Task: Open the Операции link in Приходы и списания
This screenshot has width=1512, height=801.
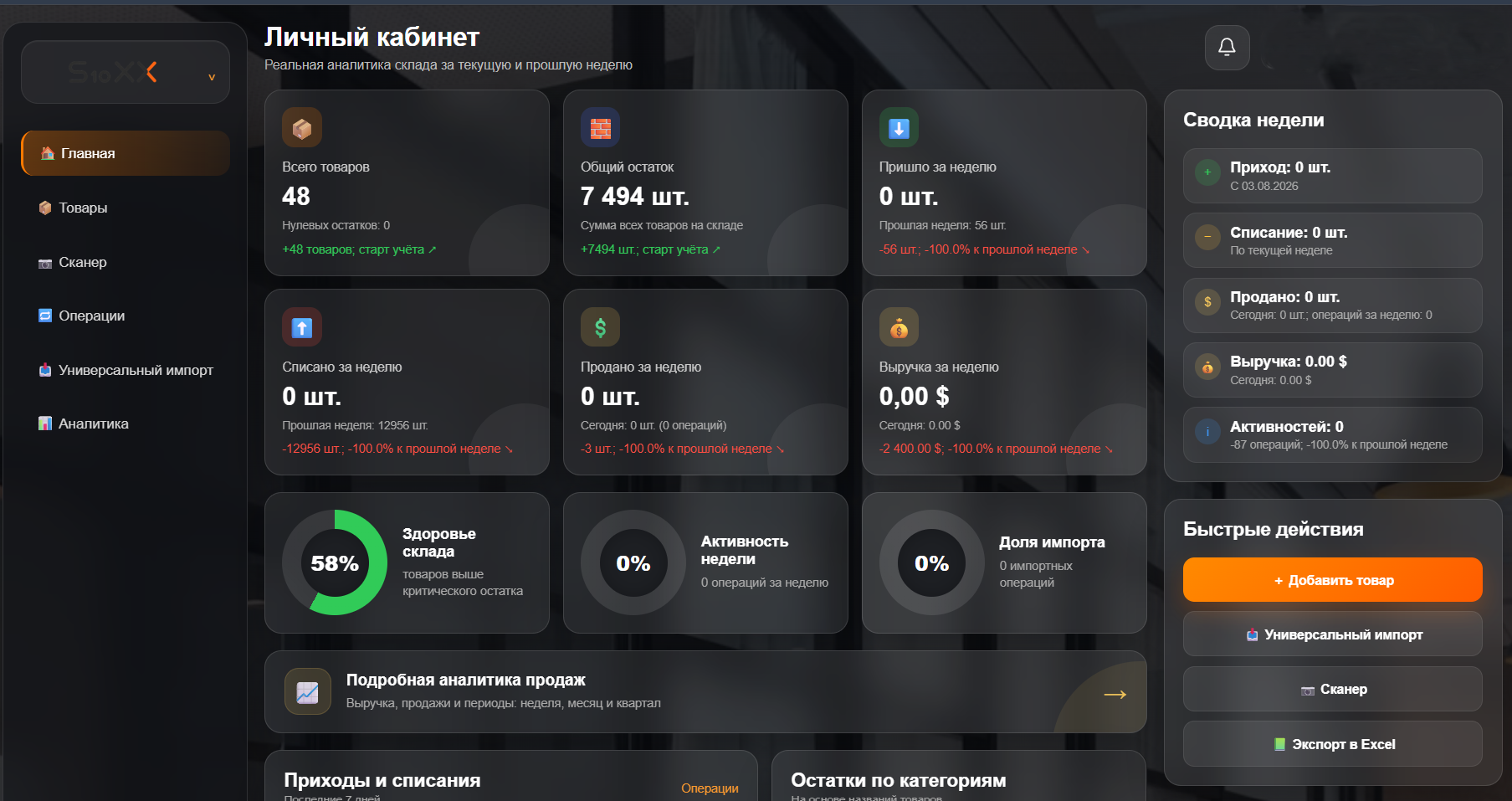Action: tap(710, 788)
